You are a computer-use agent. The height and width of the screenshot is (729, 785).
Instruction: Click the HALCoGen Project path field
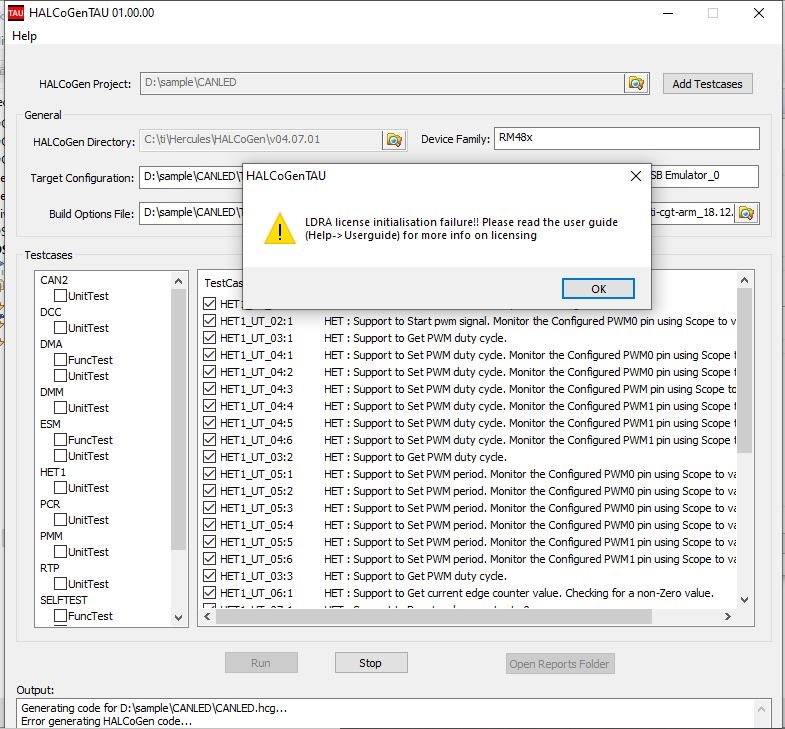382,83
